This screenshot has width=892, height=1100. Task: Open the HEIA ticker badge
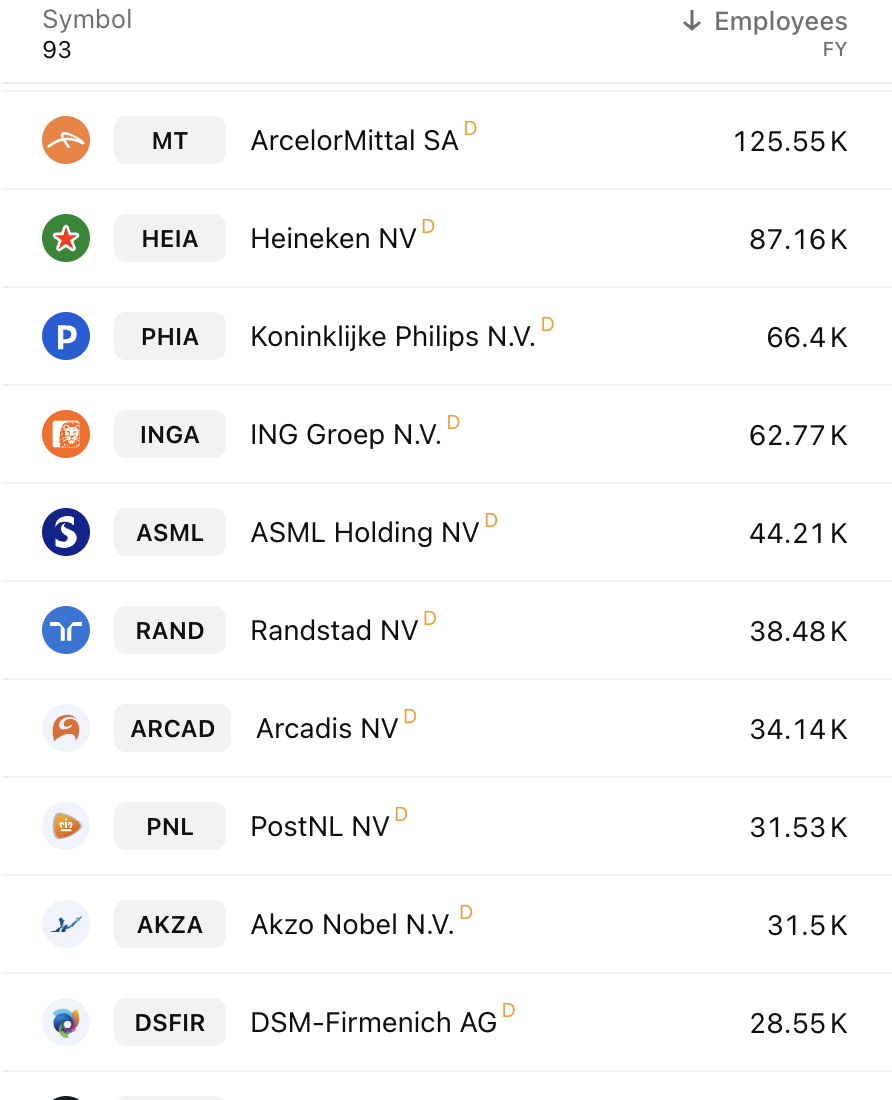(x=170, y=239)
